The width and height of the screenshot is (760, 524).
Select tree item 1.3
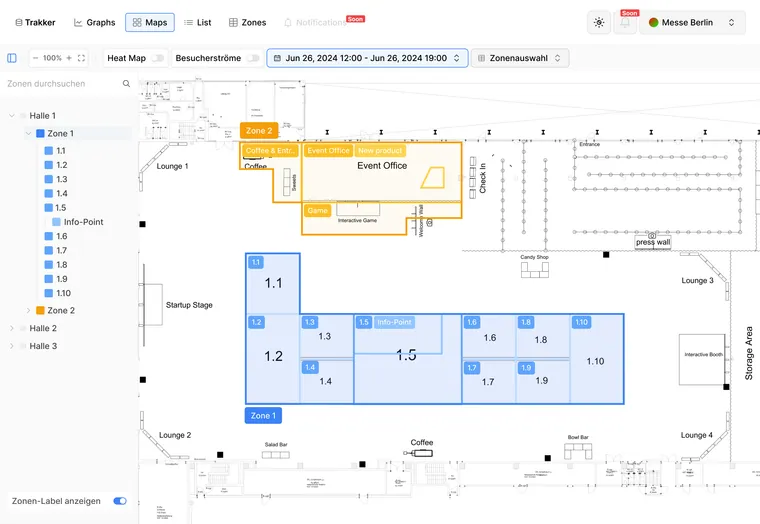[x=62, y=179]
